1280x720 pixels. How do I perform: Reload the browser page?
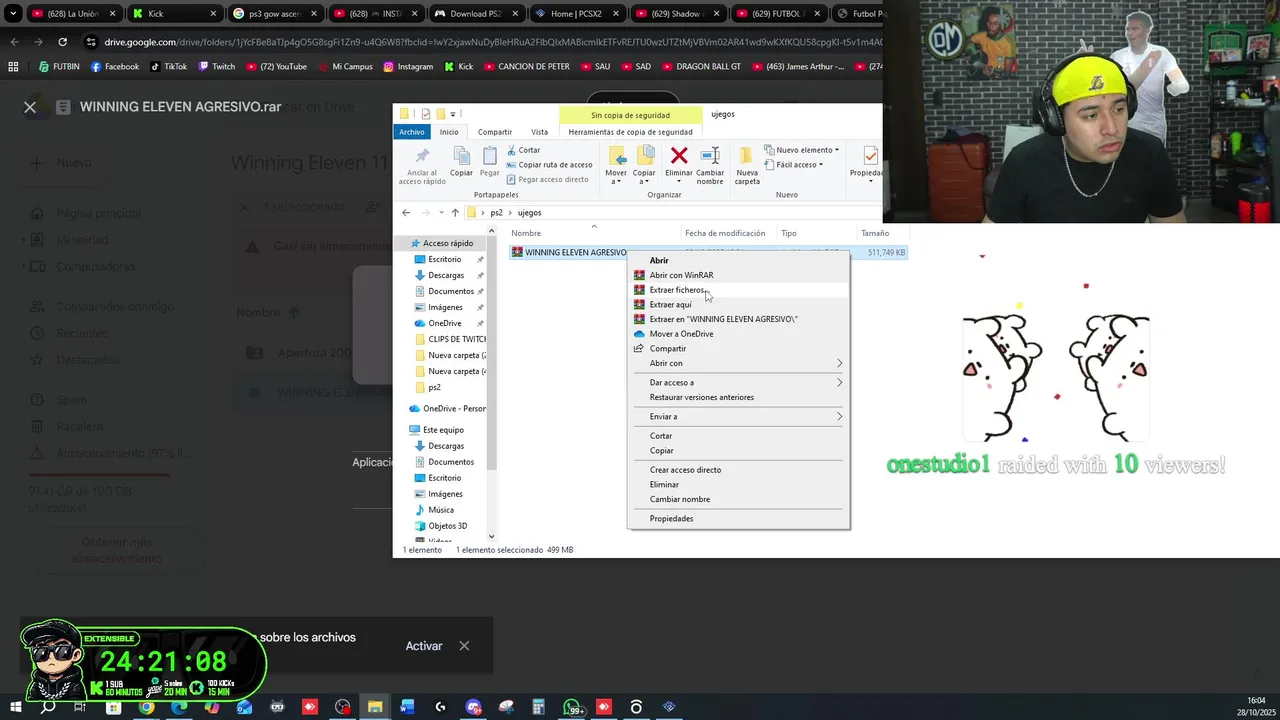(x=62, y=42)
